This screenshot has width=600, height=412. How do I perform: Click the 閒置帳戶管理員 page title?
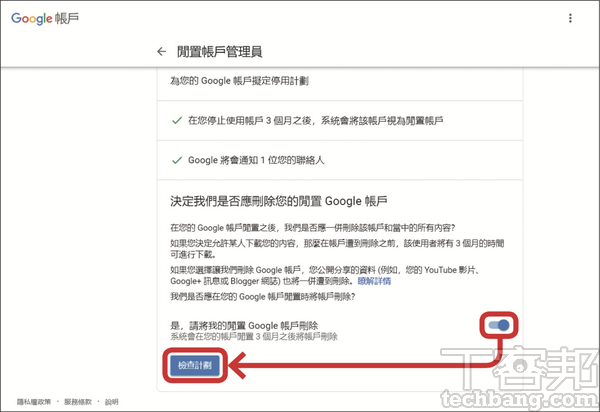220,52
